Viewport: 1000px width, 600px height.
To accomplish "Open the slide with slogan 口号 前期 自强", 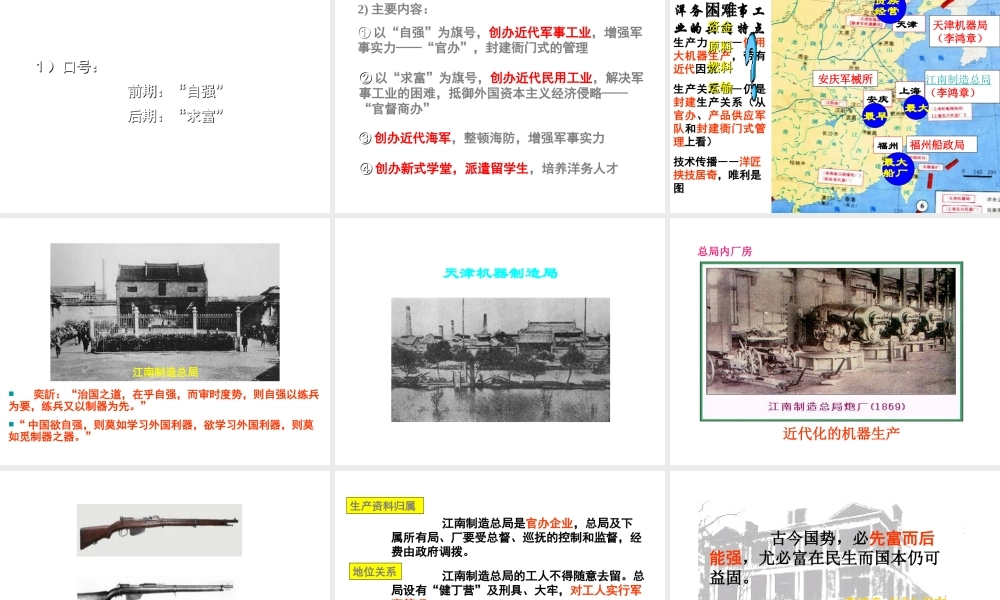I will (165, 106).
